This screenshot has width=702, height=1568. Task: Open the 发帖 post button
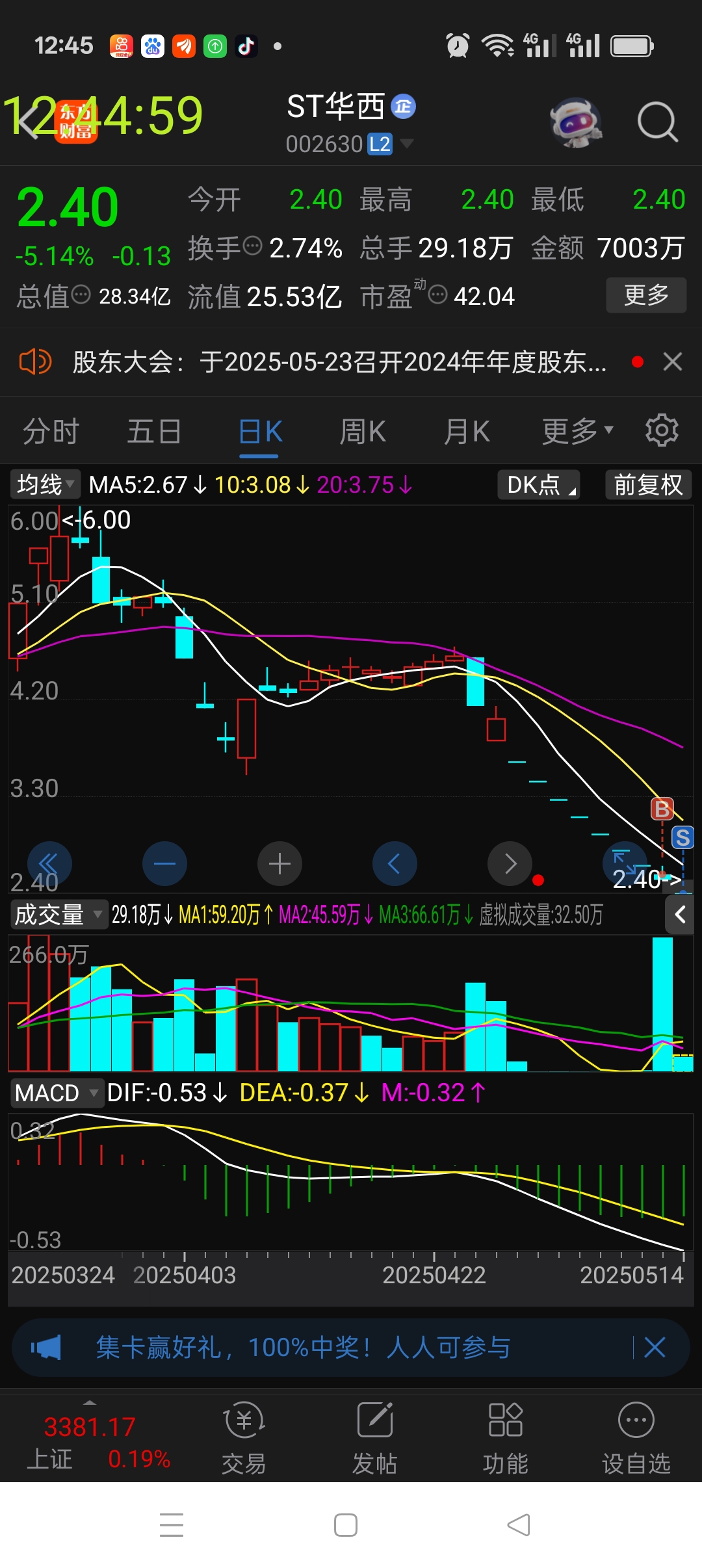(x=374, y=1438)
